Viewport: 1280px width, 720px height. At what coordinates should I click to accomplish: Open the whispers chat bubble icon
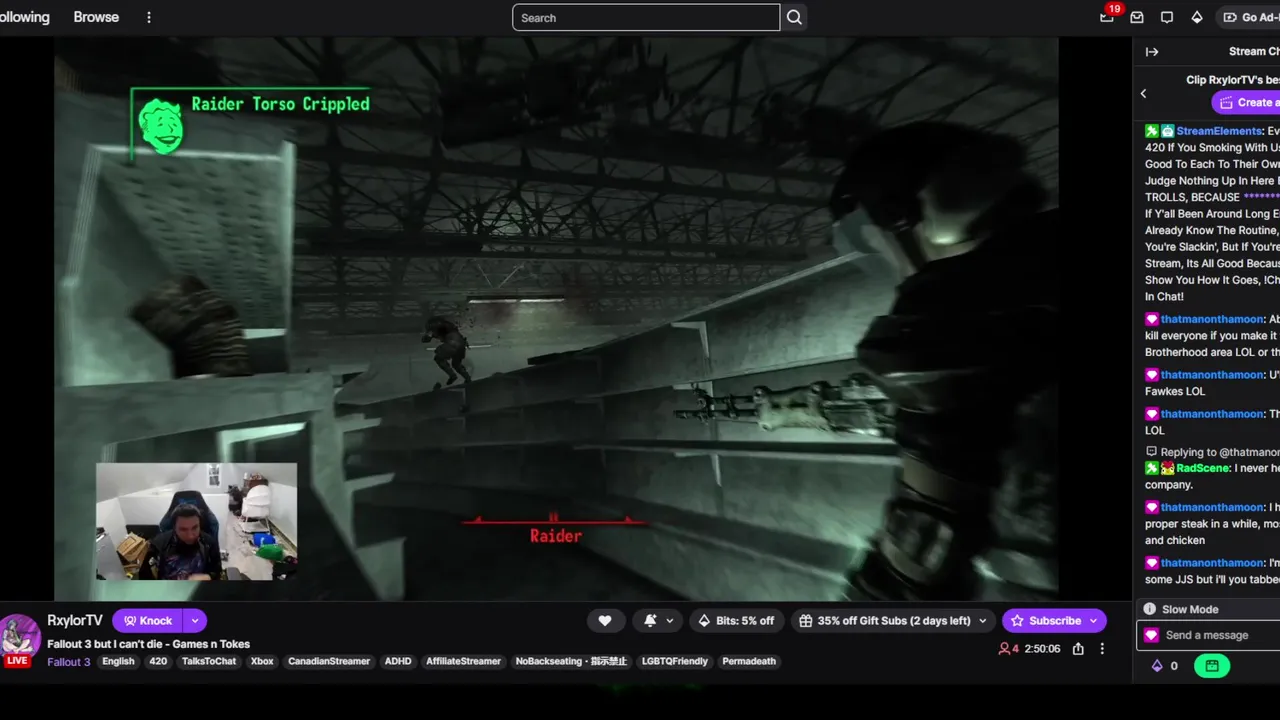1167,17
